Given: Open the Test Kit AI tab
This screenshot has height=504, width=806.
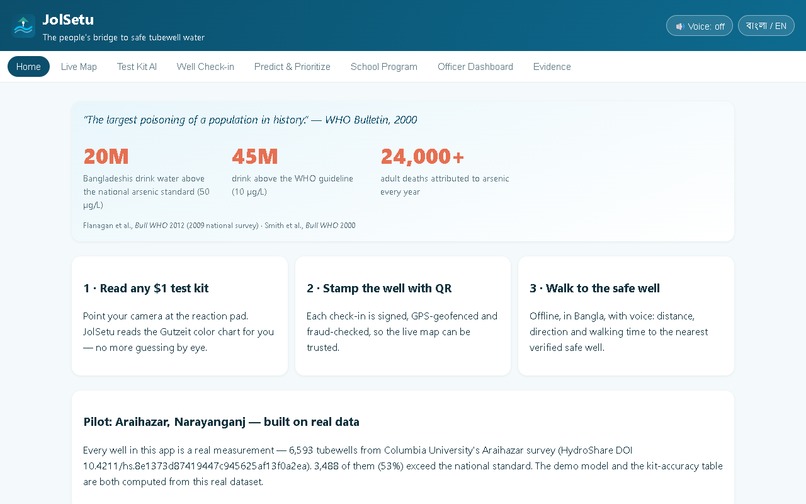Looking at the screenshot, I should coord(137,66).
